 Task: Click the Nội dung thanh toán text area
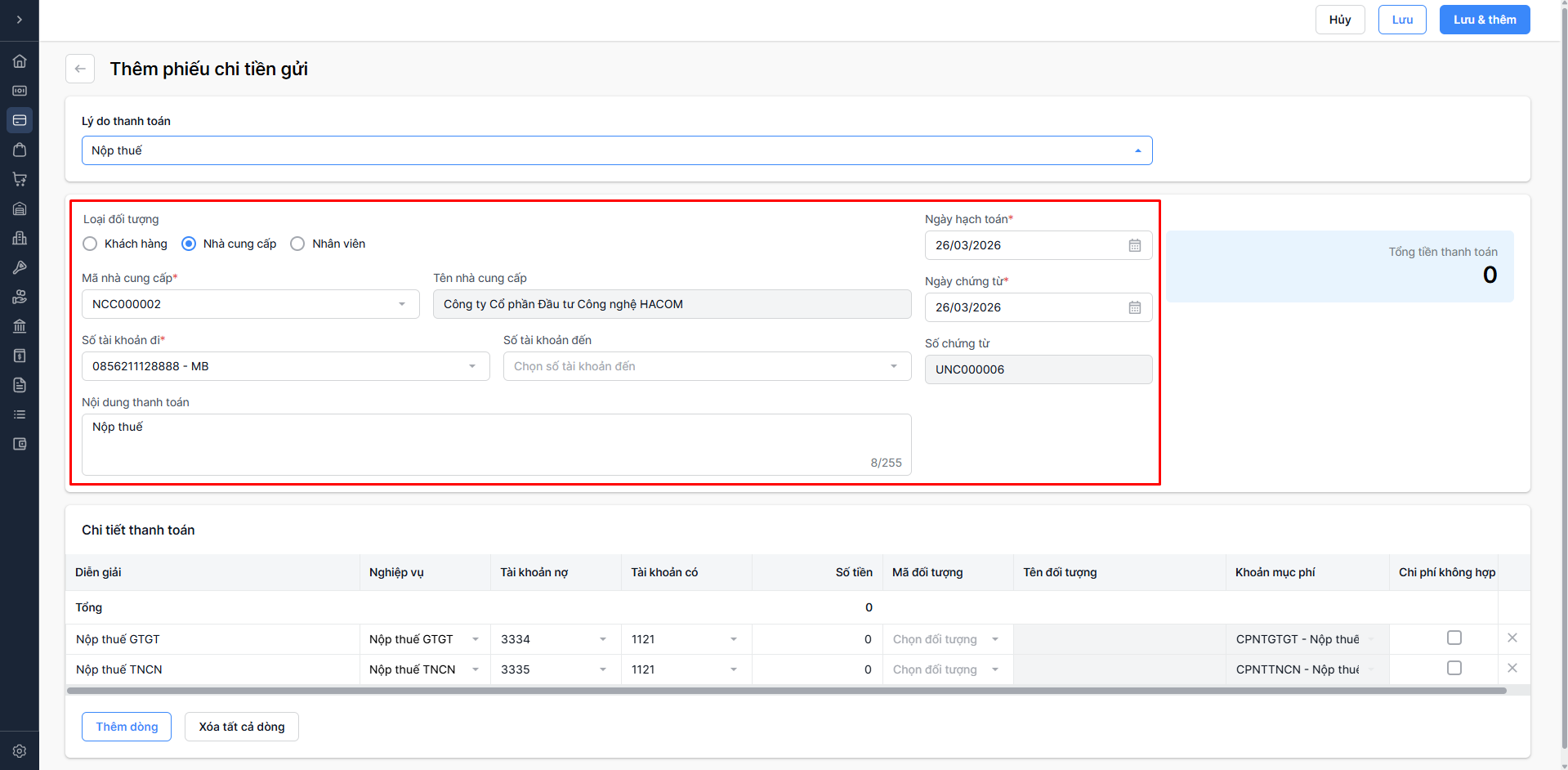[496, 444]
